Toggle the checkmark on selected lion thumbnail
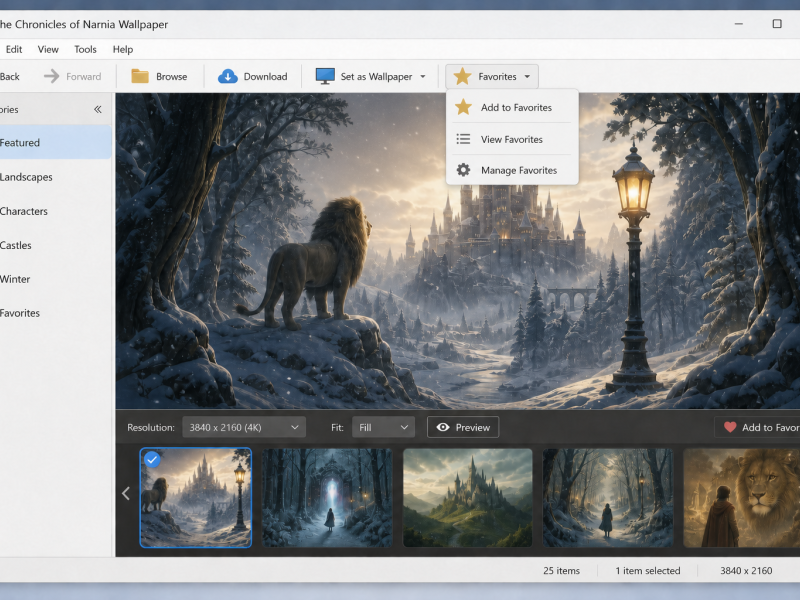 tap(152, 460)
